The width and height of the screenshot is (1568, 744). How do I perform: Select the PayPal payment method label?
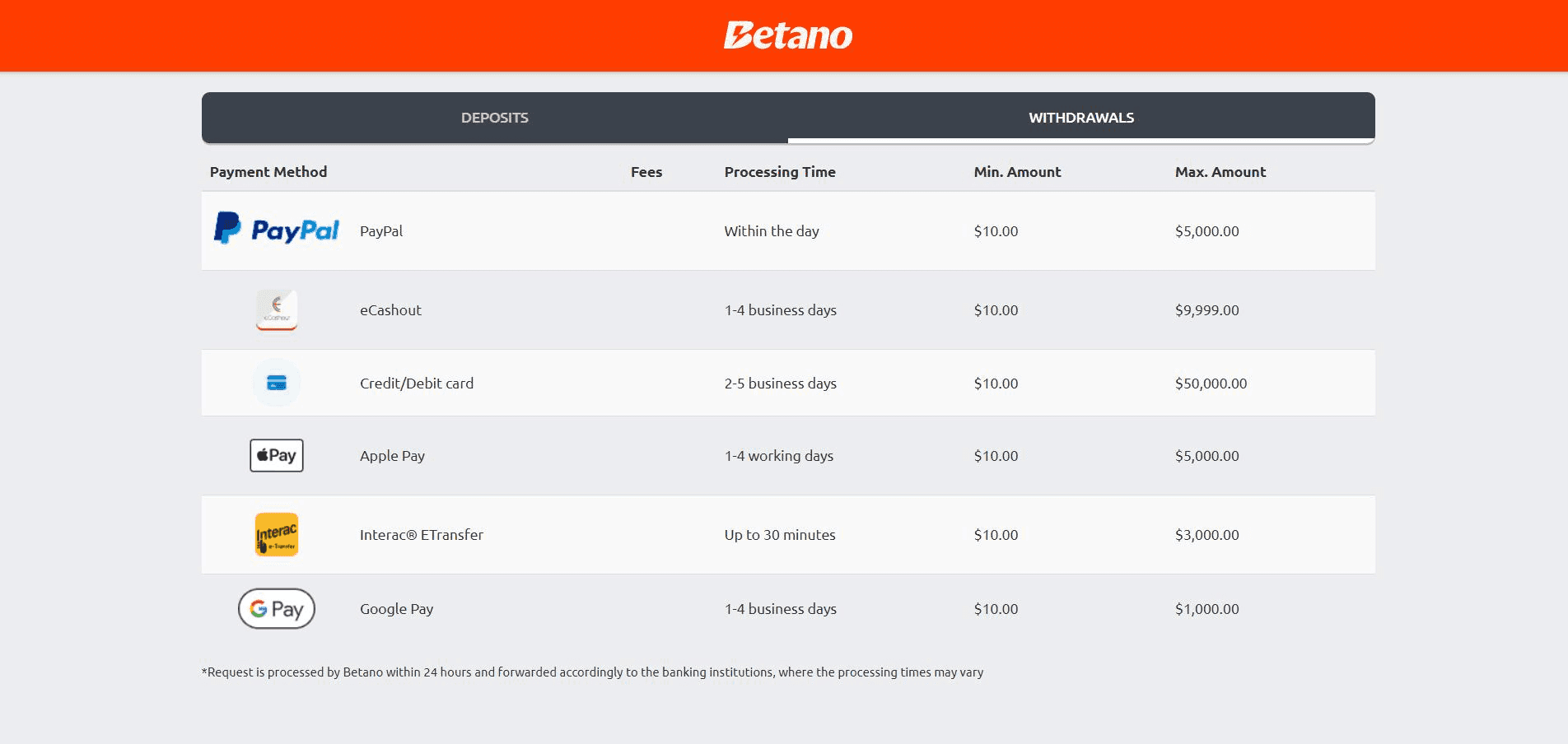pyautogui.click(x=381, y=231)
